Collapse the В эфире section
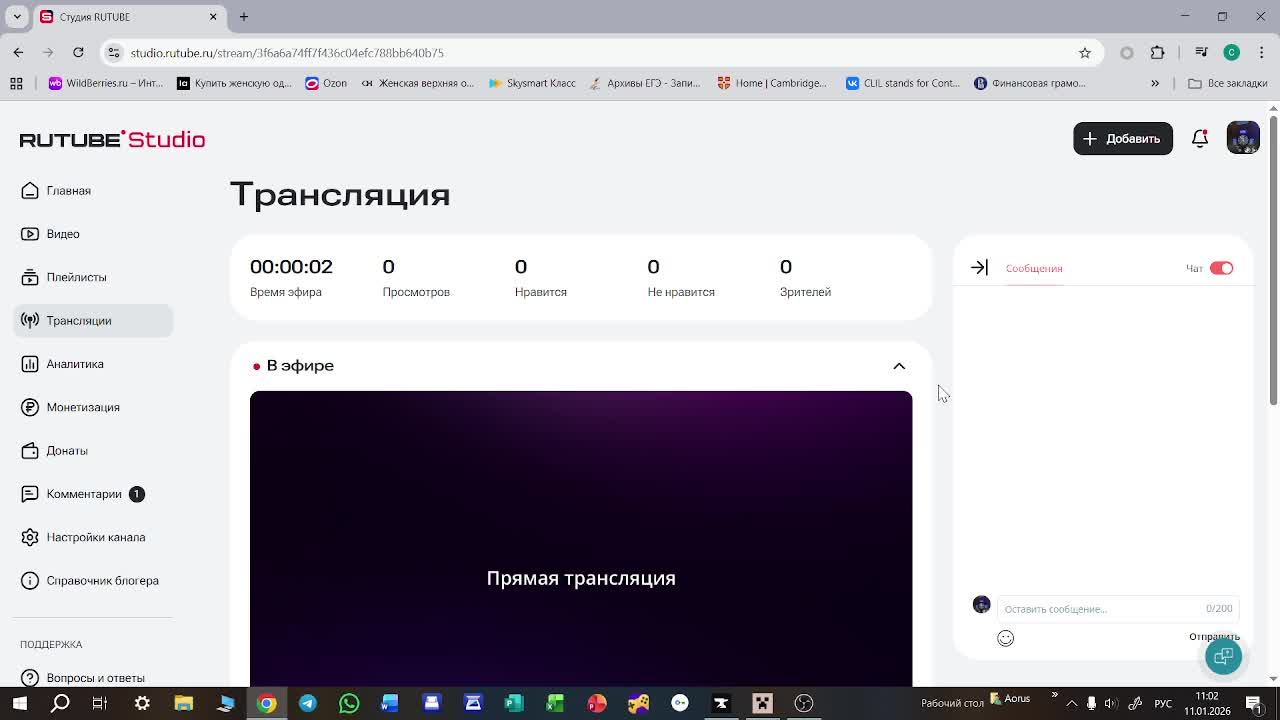 point(899,366)
